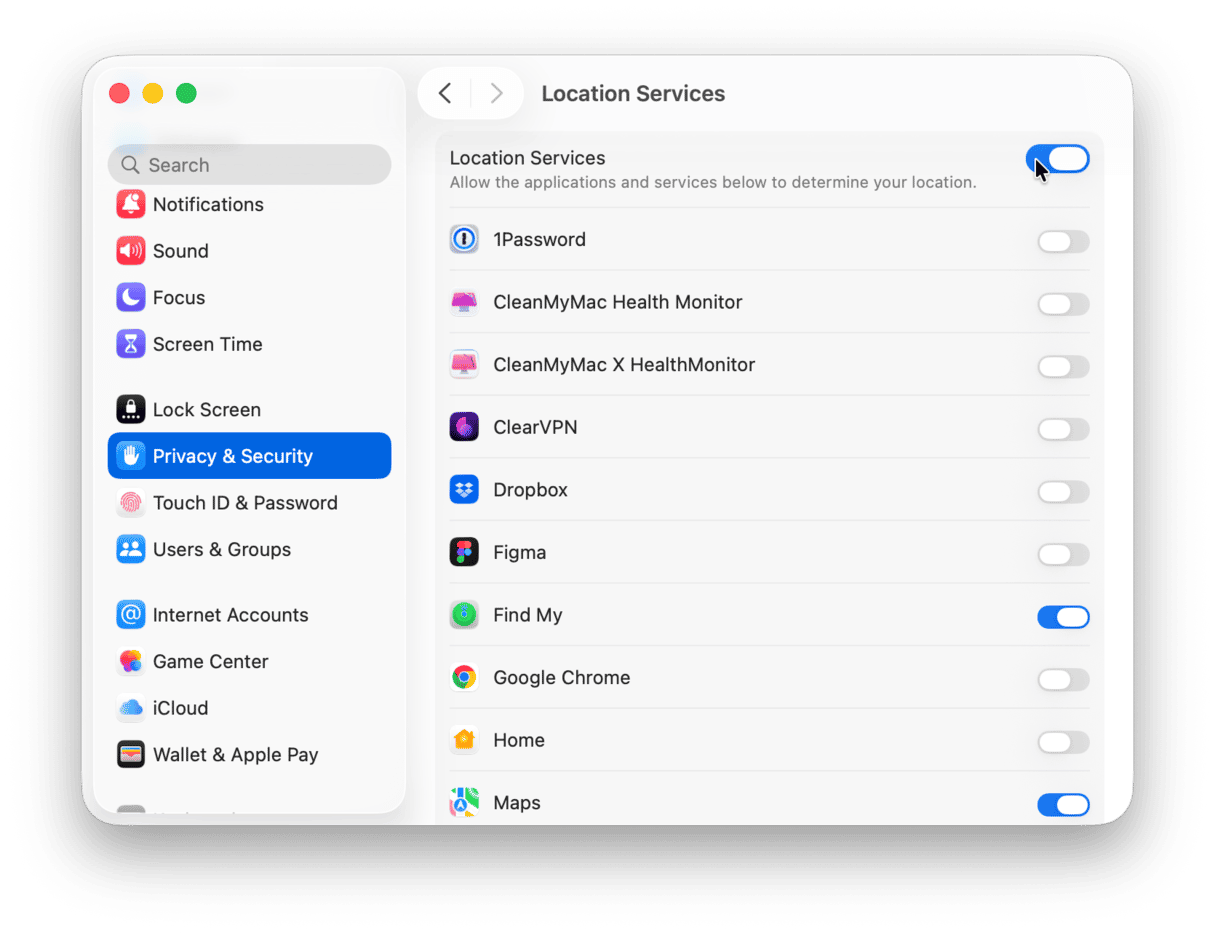
Task: Click the CleanMyMac Health Monitor app icon
Action: pyautogui.click(x=464, y=302)
